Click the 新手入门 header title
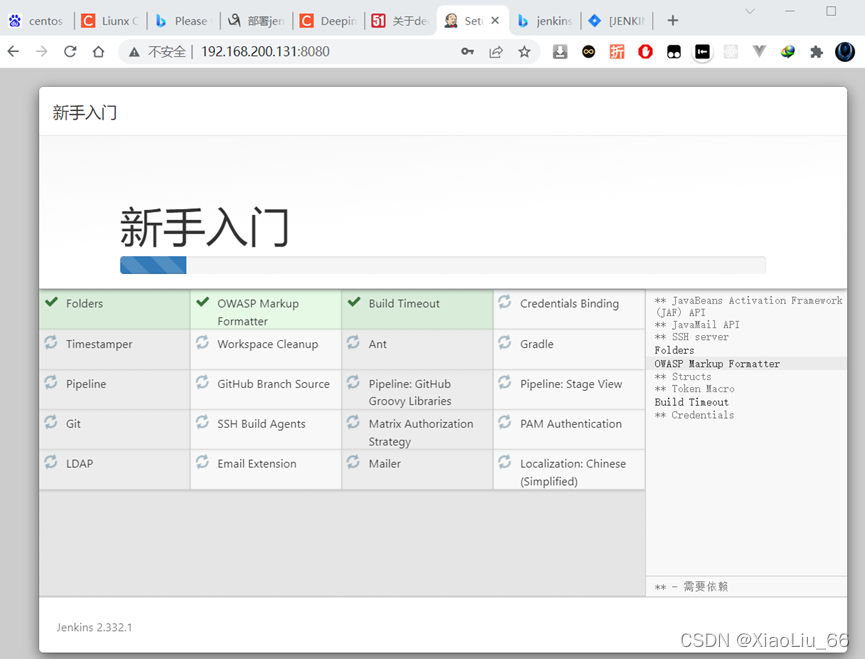Image resolution: width=865 pixels, height=659 pixels. pyautogui.click(x=84, y=112)
